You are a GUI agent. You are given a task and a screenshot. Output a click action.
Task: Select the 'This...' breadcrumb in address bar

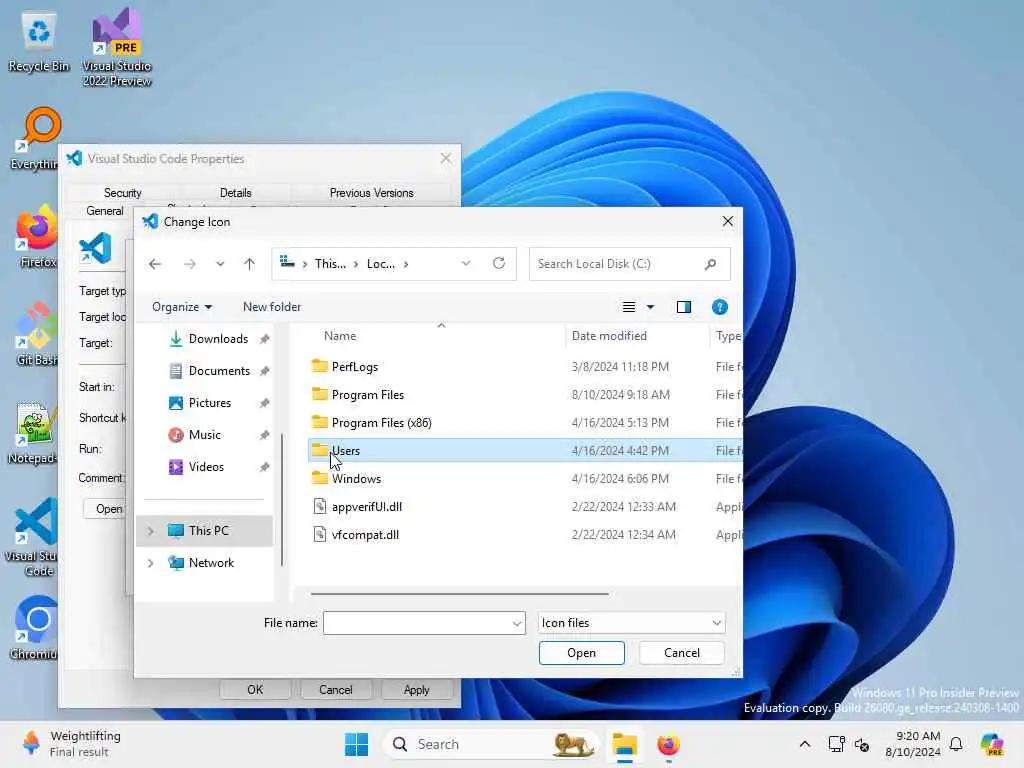(330, 264)
